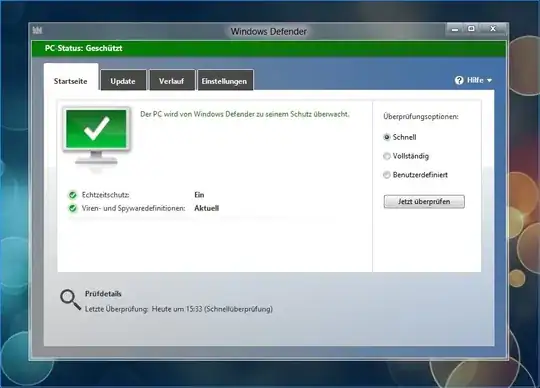Open the Hilfe link
Image resolution: width=540 pixels, height=388 pixels.
[x=475, y=80]
